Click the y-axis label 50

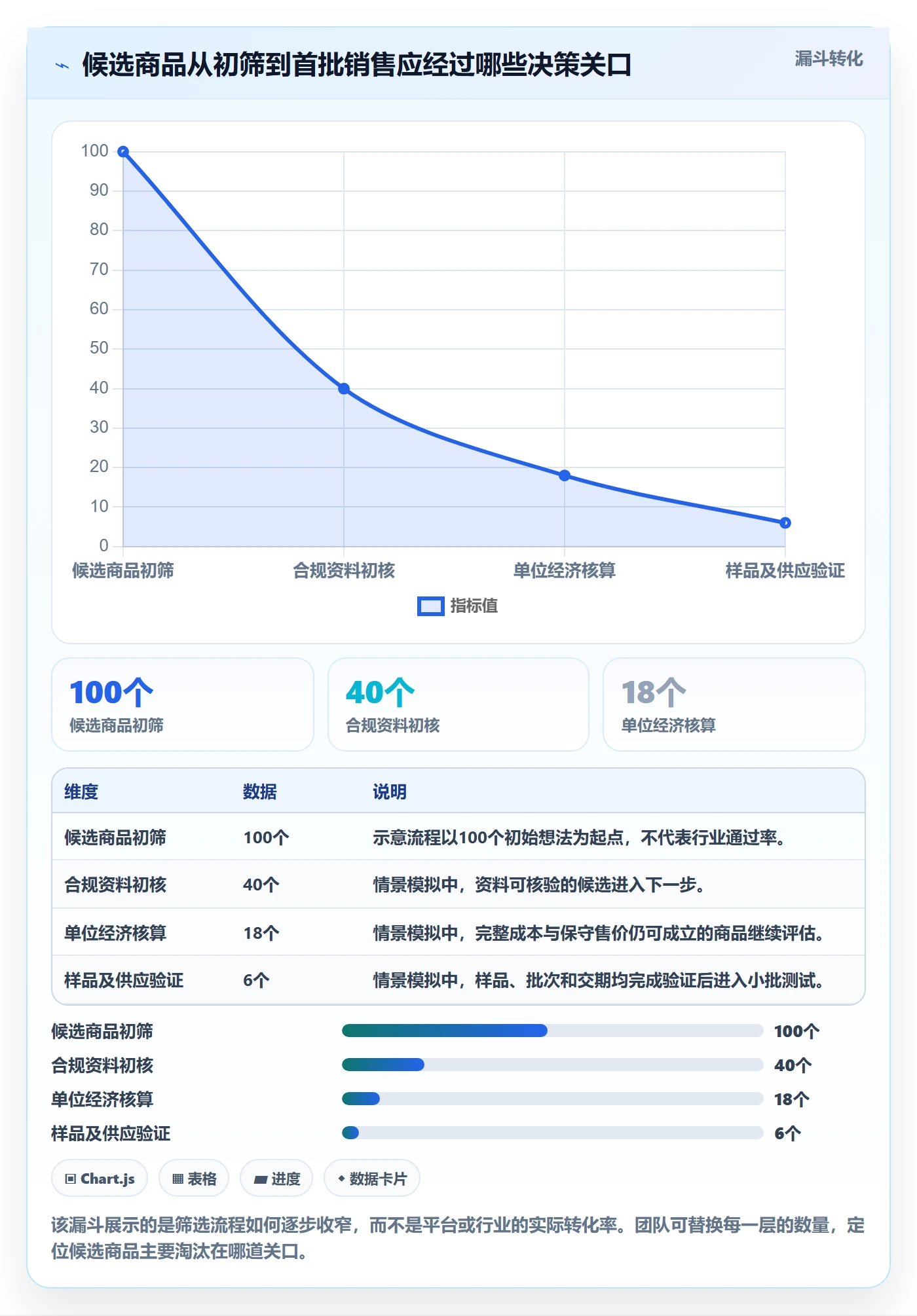(99, 348)
